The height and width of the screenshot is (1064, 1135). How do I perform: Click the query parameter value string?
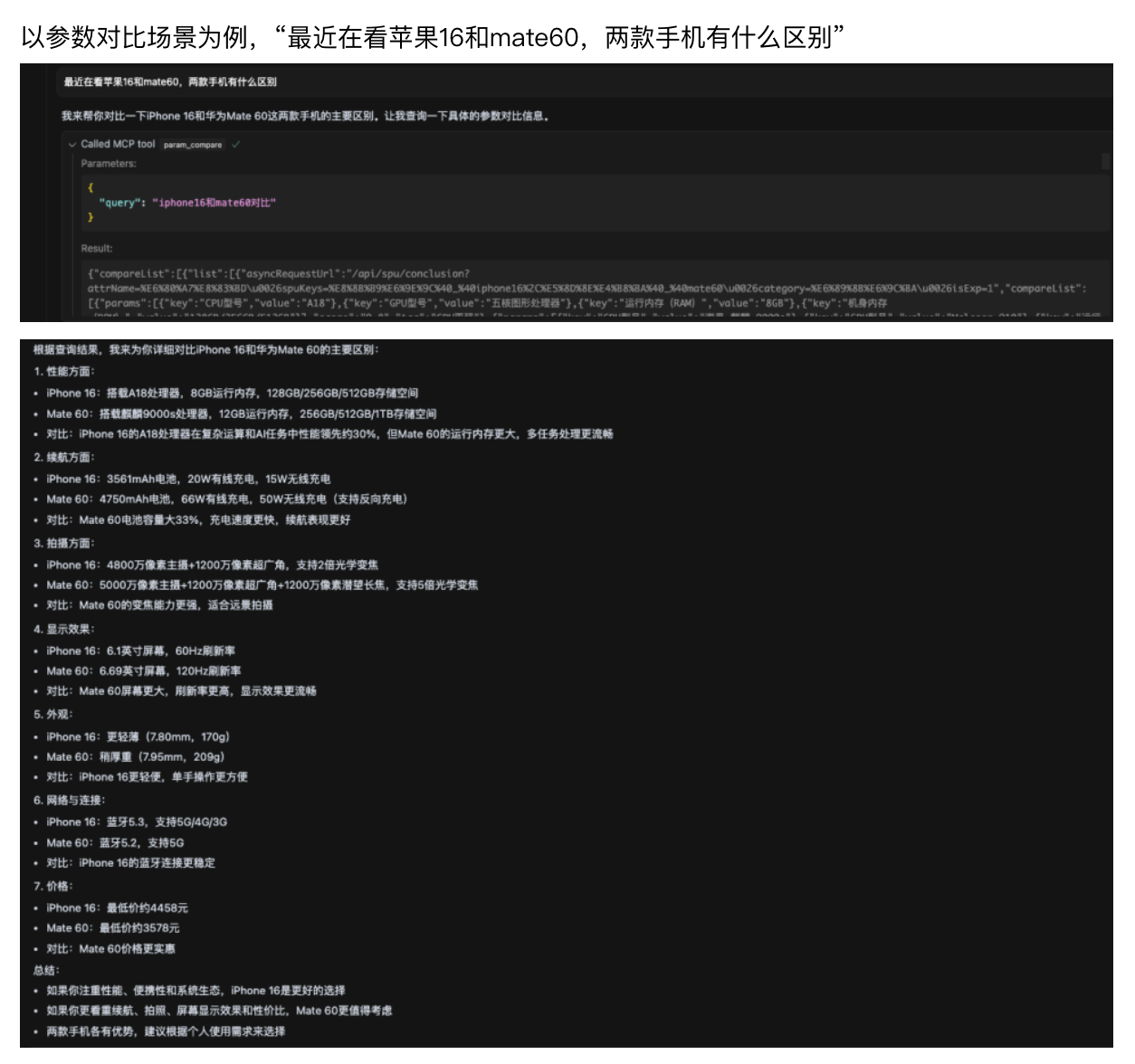(x=214, y=203)
